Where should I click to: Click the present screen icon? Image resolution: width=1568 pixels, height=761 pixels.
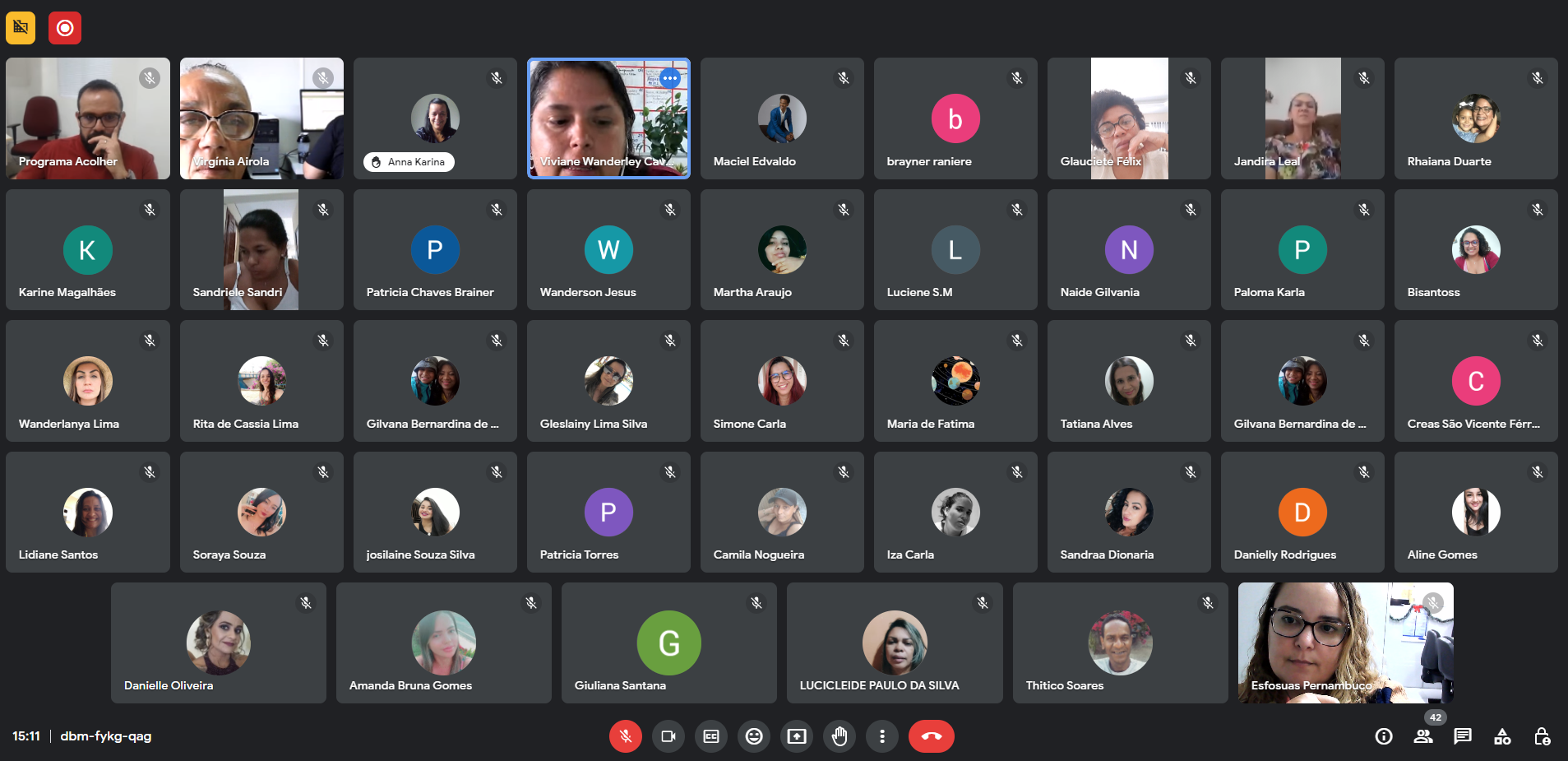click(797, 736)
